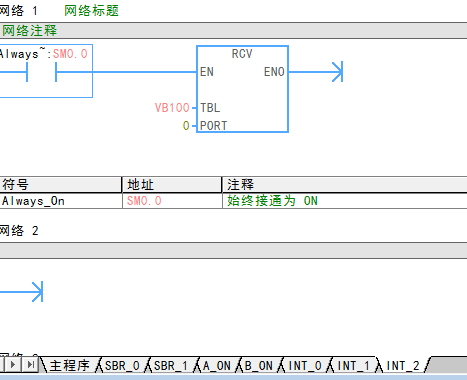Switch to the 主程序 tab
Image resolution: width=467 pixels, height=380 pixels.
[70, 366]
